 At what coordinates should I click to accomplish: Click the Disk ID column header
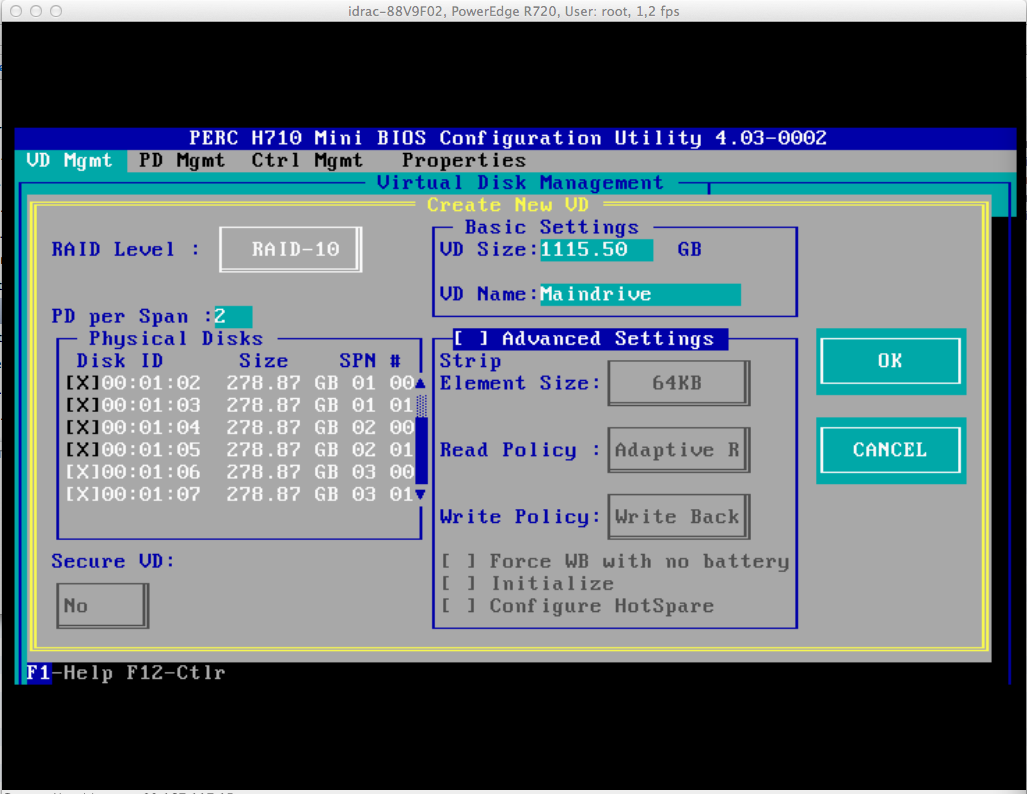tap(120, 361)
